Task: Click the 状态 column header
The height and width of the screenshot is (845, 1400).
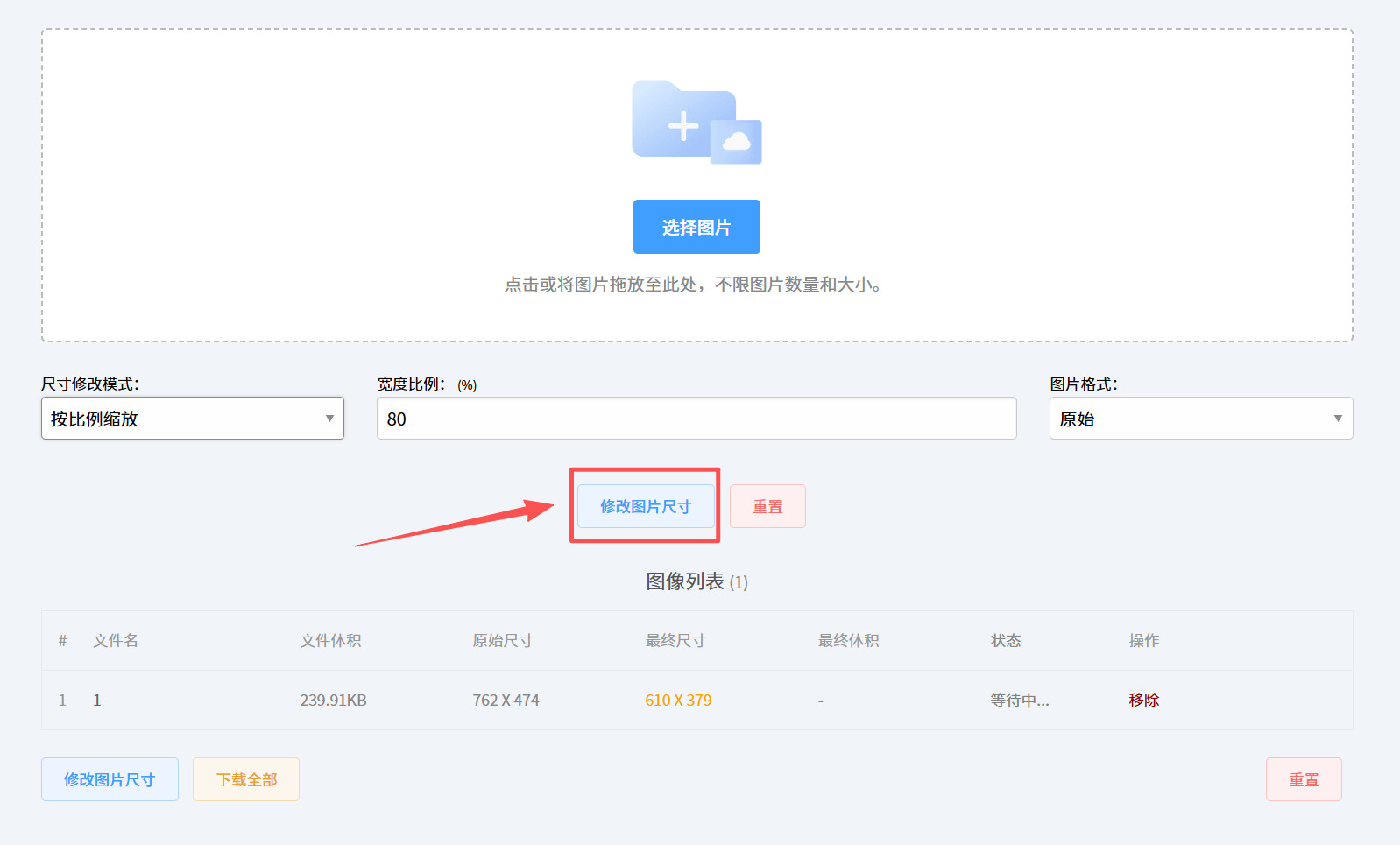Action: click(1006, 640)
